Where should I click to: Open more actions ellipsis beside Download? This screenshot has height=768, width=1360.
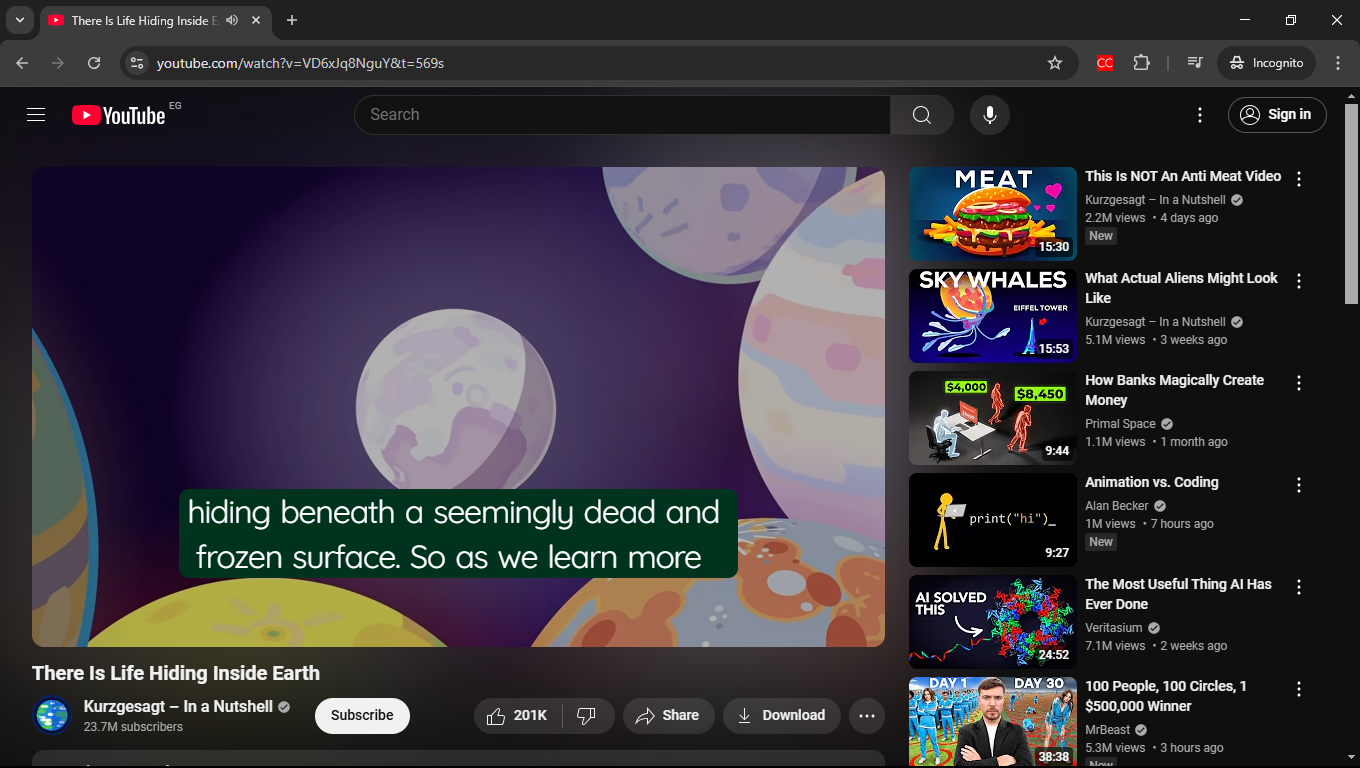point(867,716)
